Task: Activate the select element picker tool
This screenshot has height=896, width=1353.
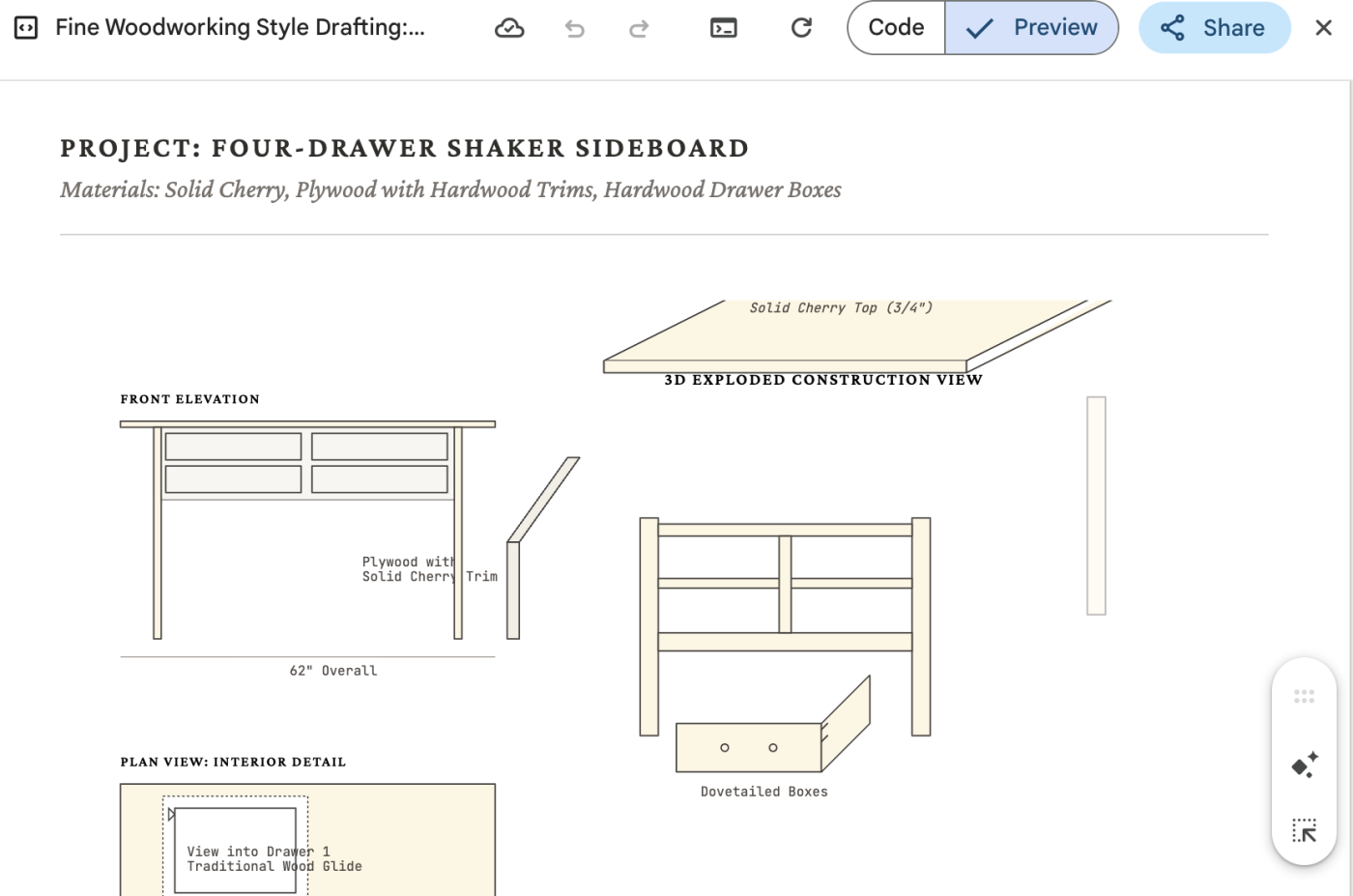Action: coord(1304,830)
